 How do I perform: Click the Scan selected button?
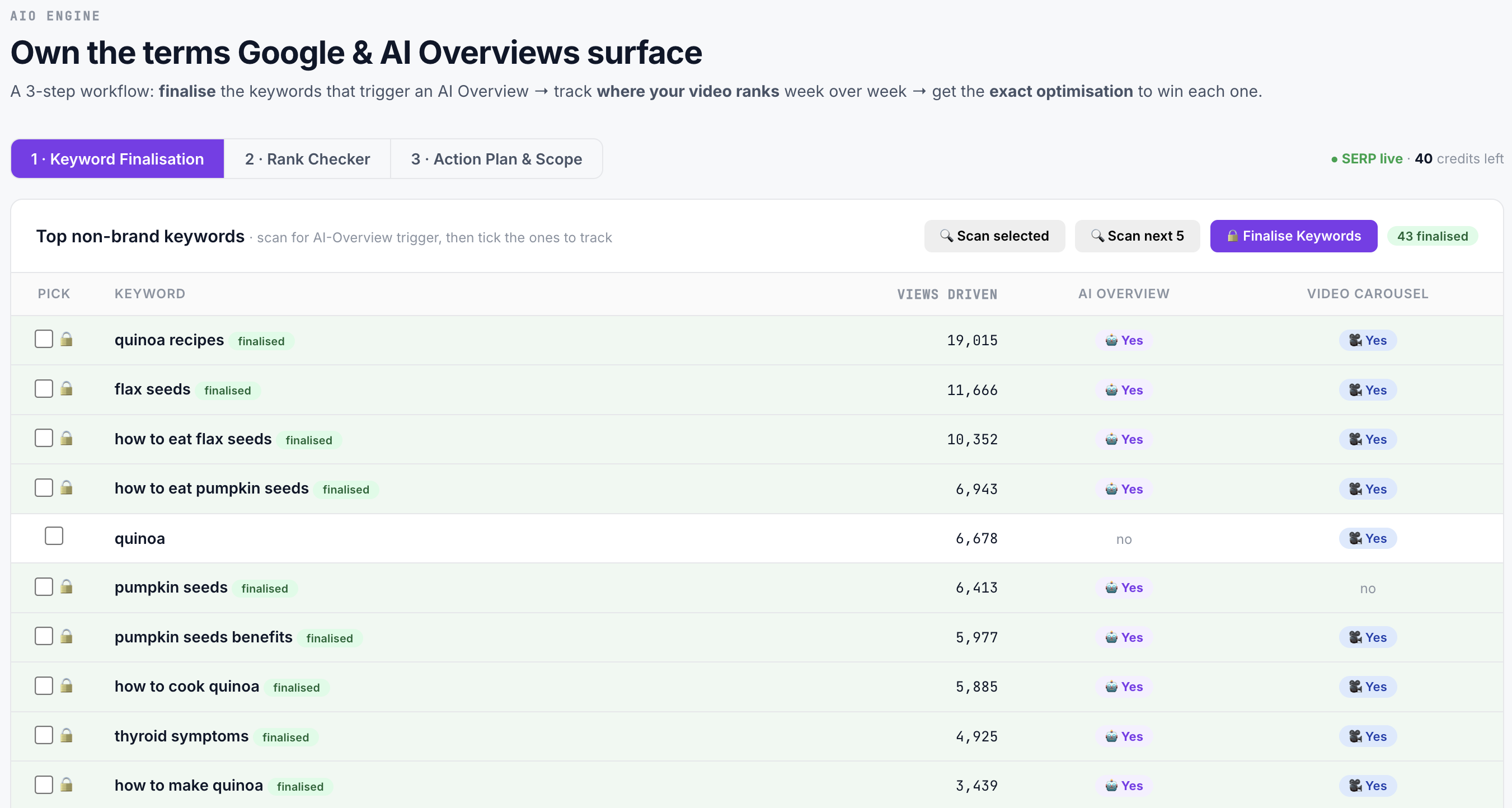click(x=994, y=236)
